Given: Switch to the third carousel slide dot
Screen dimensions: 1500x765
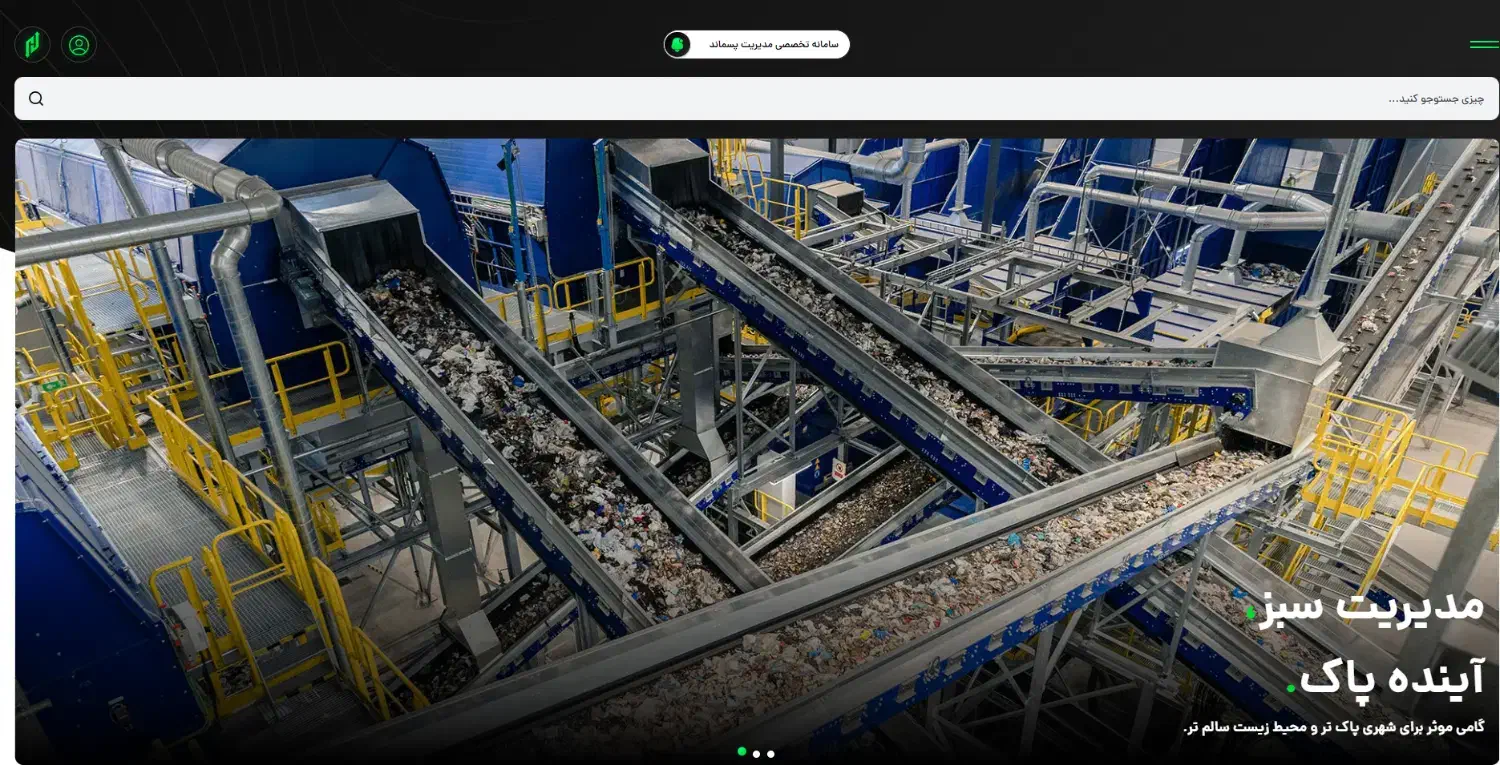Looking at the screenshot, I should (771, 754).
